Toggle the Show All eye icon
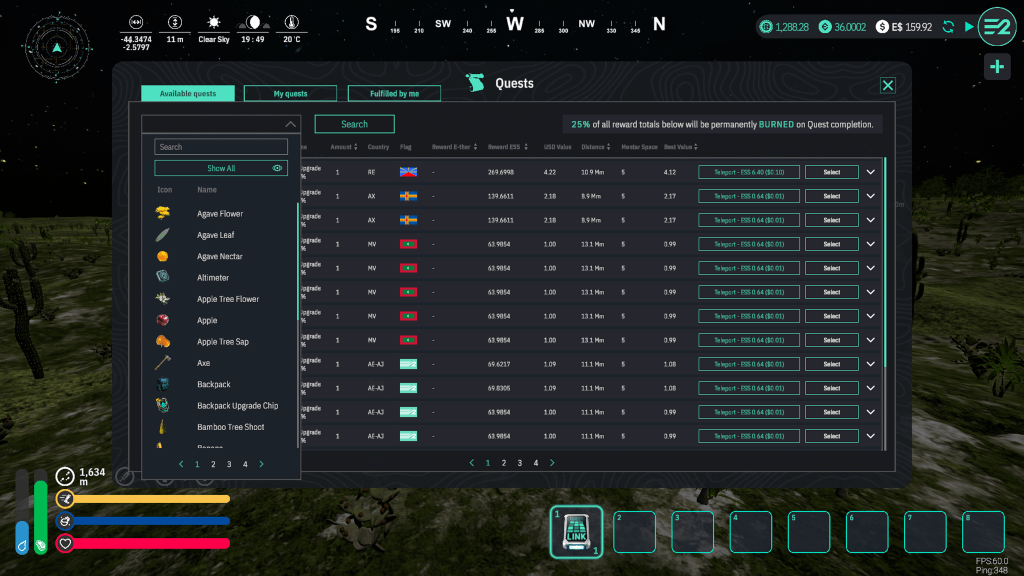The height and width of the screenshot is (576, 1024). click(x=277, y=168)
